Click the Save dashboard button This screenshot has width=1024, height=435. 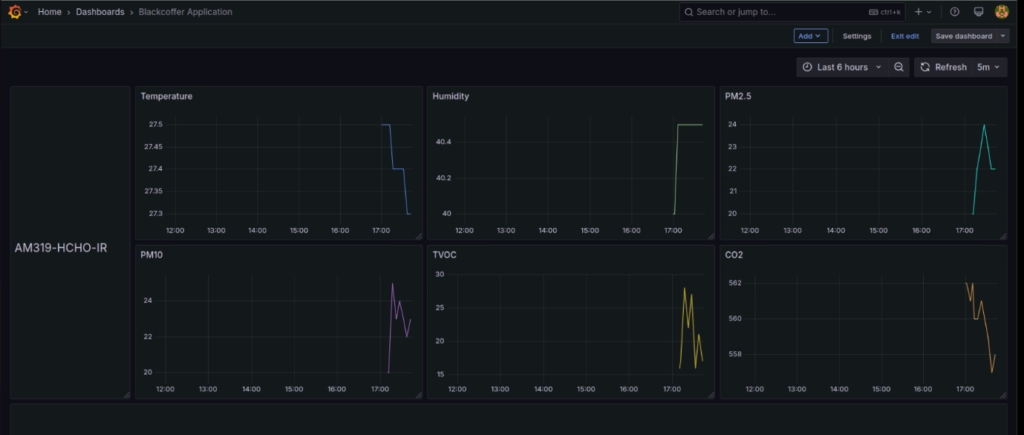coord(963,36)
